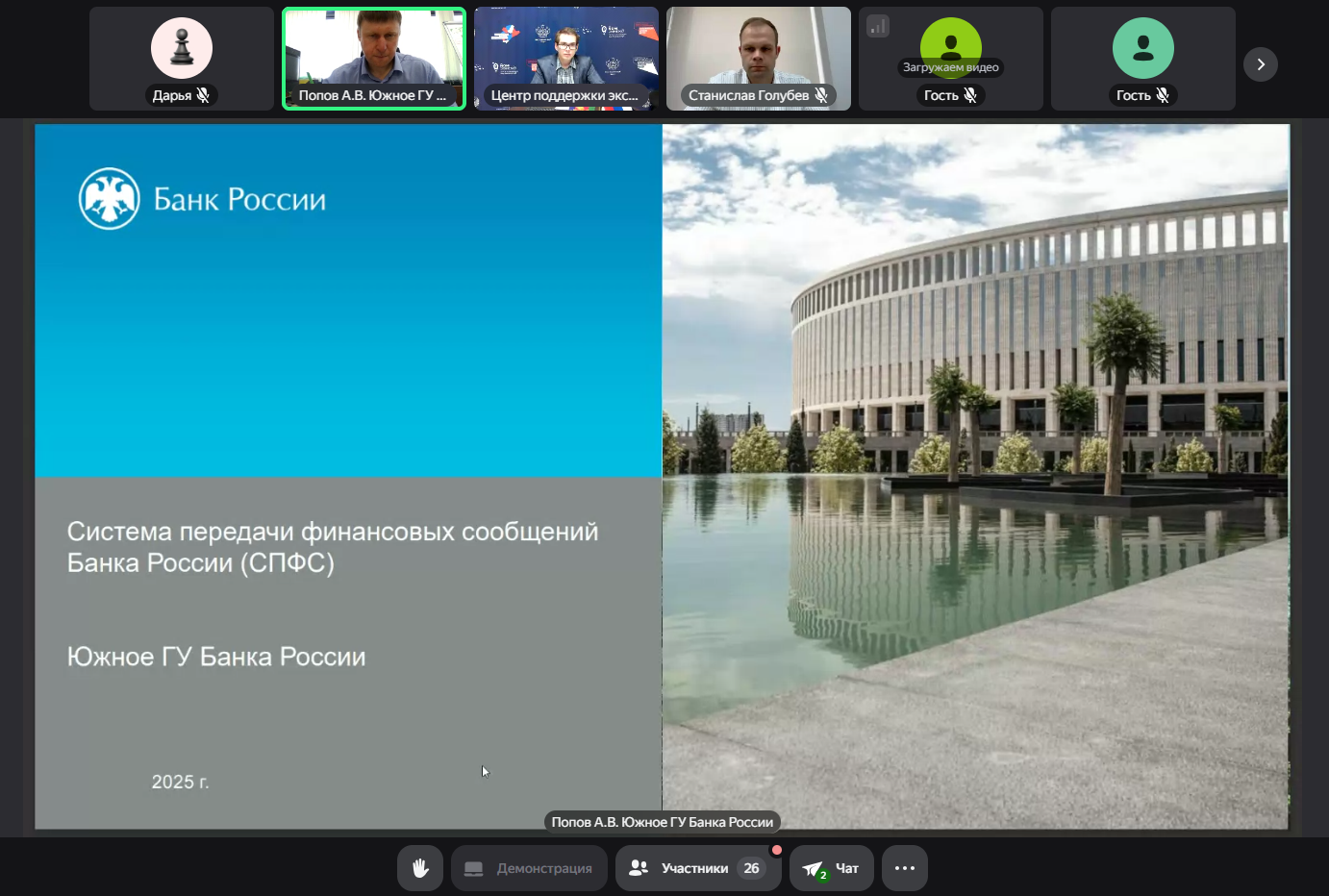Click Дарья's chess pawn avatar
The height and width of the screenshot is (896, 1329).
click(182, 48)
